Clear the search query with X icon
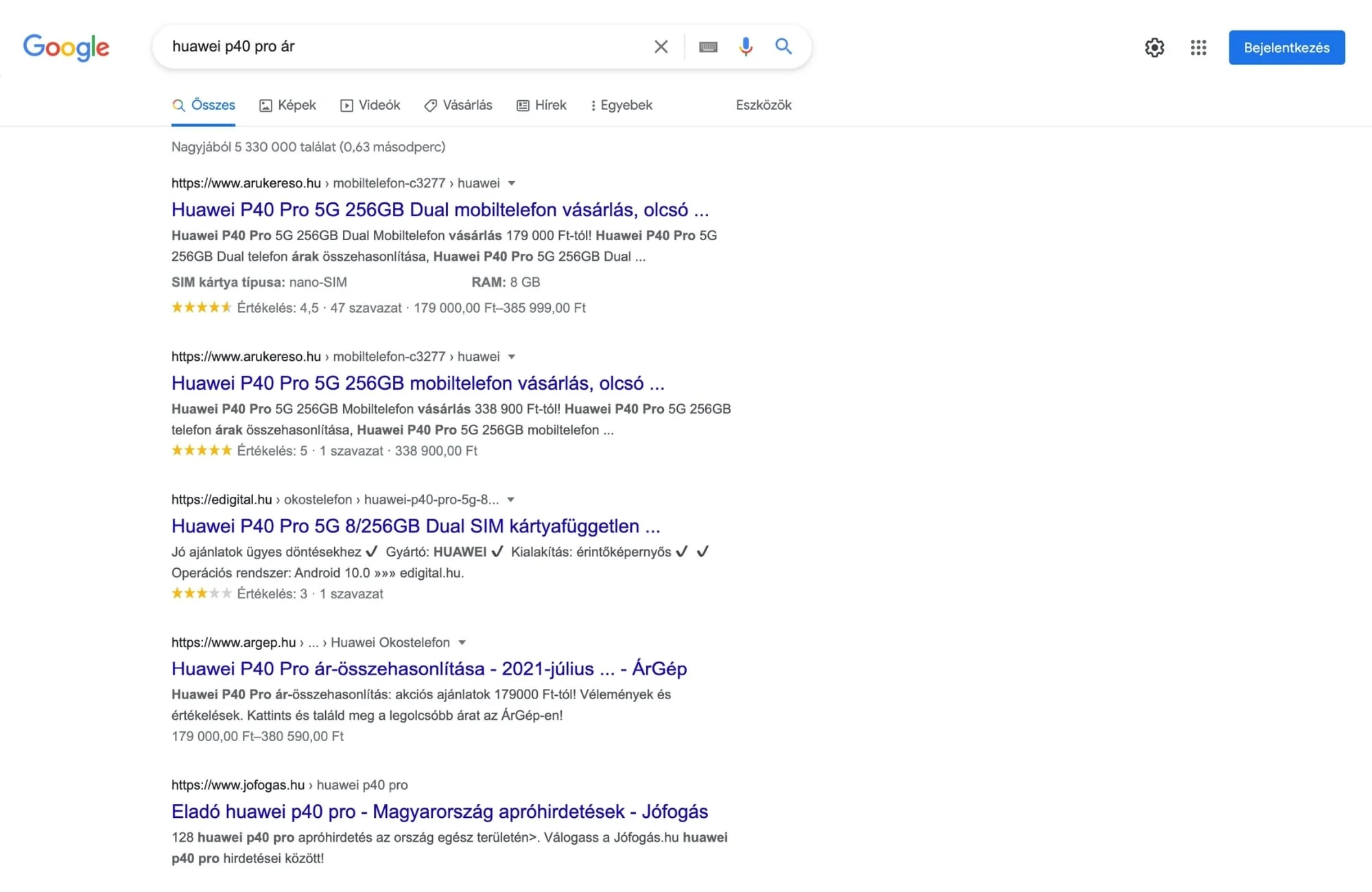 (x=661, y=47)
